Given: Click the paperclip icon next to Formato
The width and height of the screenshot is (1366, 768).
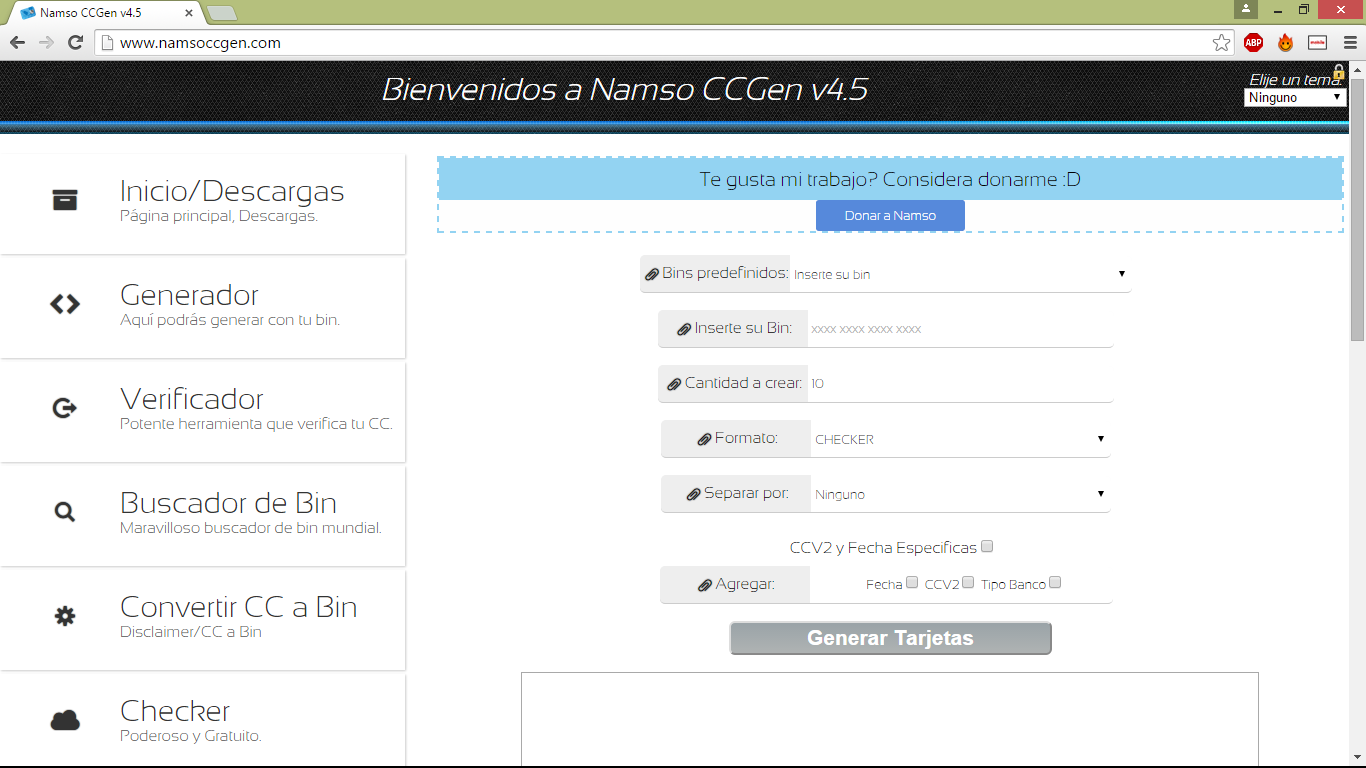Looking at the screenshot, I should point(704,439).
